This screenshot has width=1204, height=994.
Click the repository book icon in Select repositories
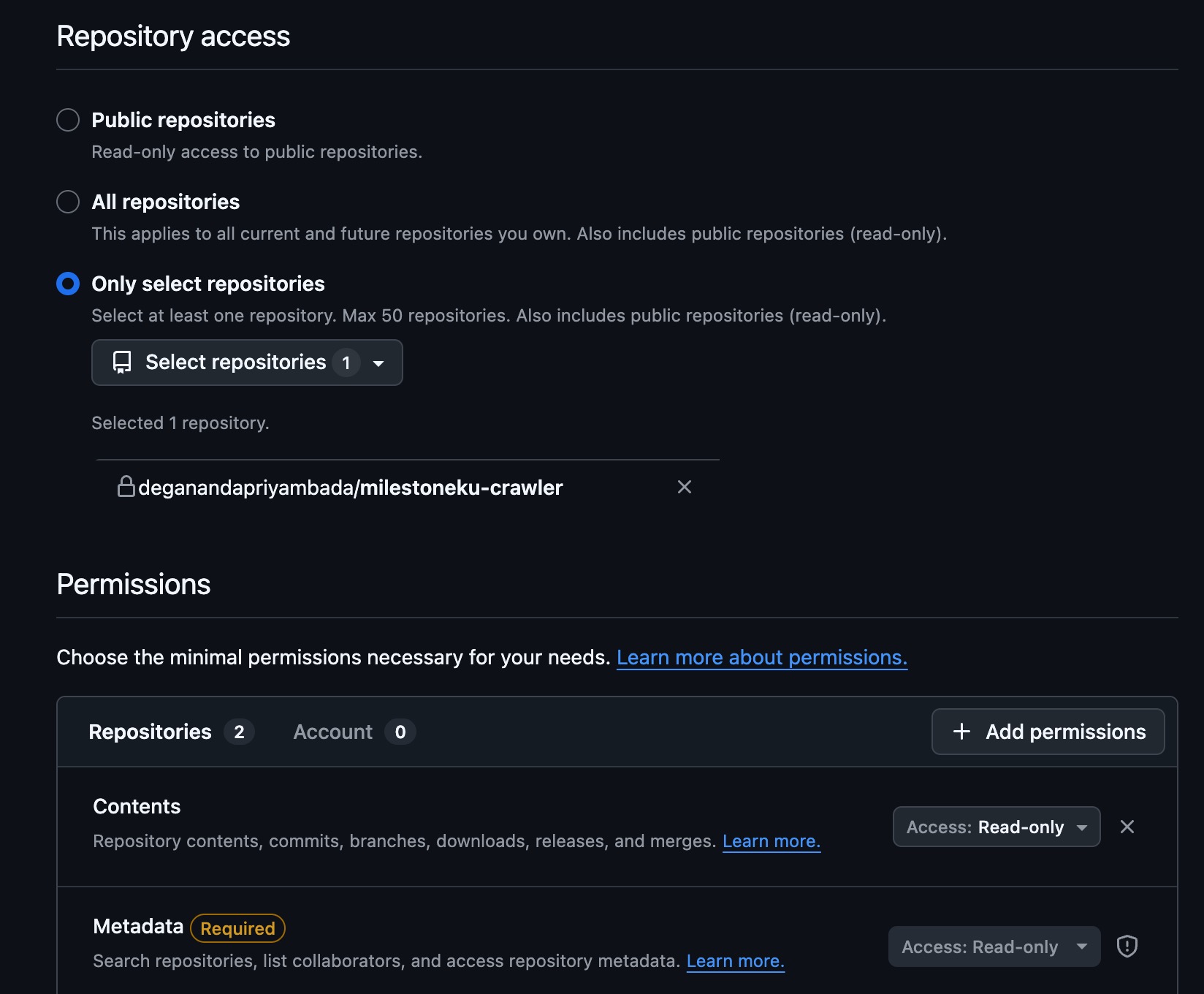point(122,363)
